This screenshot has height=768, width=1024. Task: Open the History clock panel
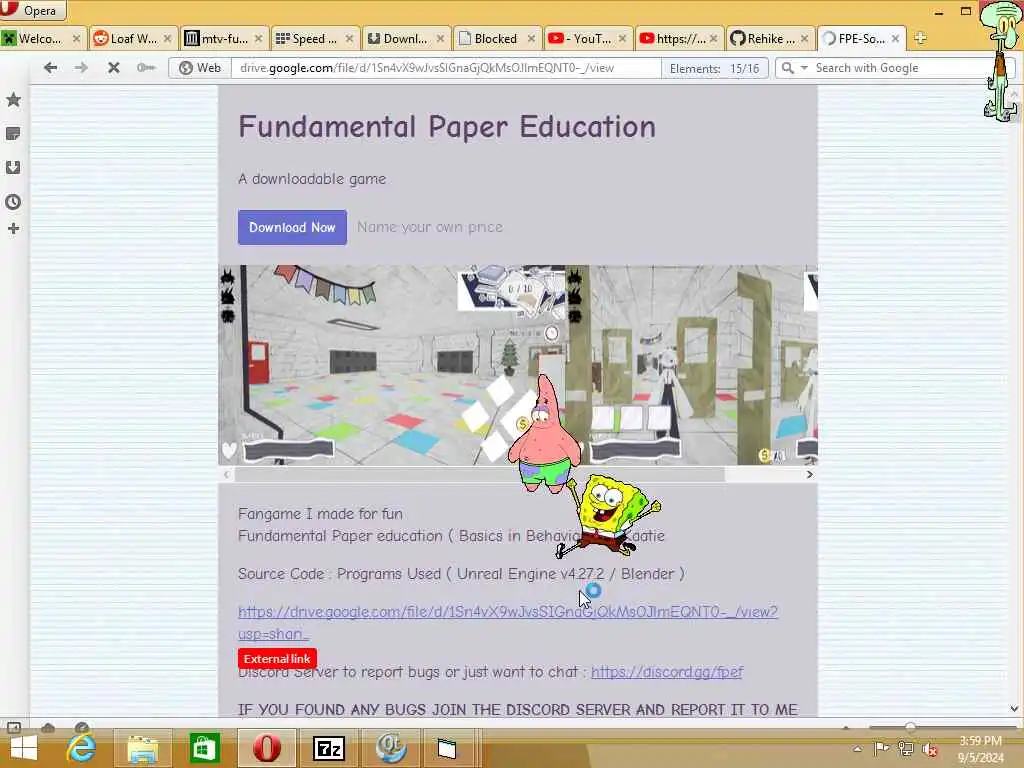point(13,202)
